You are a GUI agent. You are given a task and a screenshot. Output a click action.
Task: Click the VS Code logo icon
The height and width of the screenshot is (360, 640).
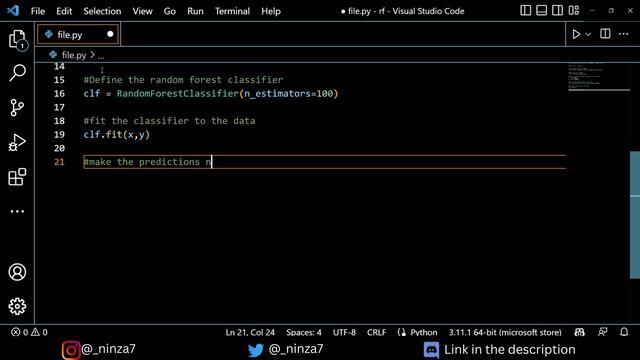pyautogui.click(x=13, y=11)
